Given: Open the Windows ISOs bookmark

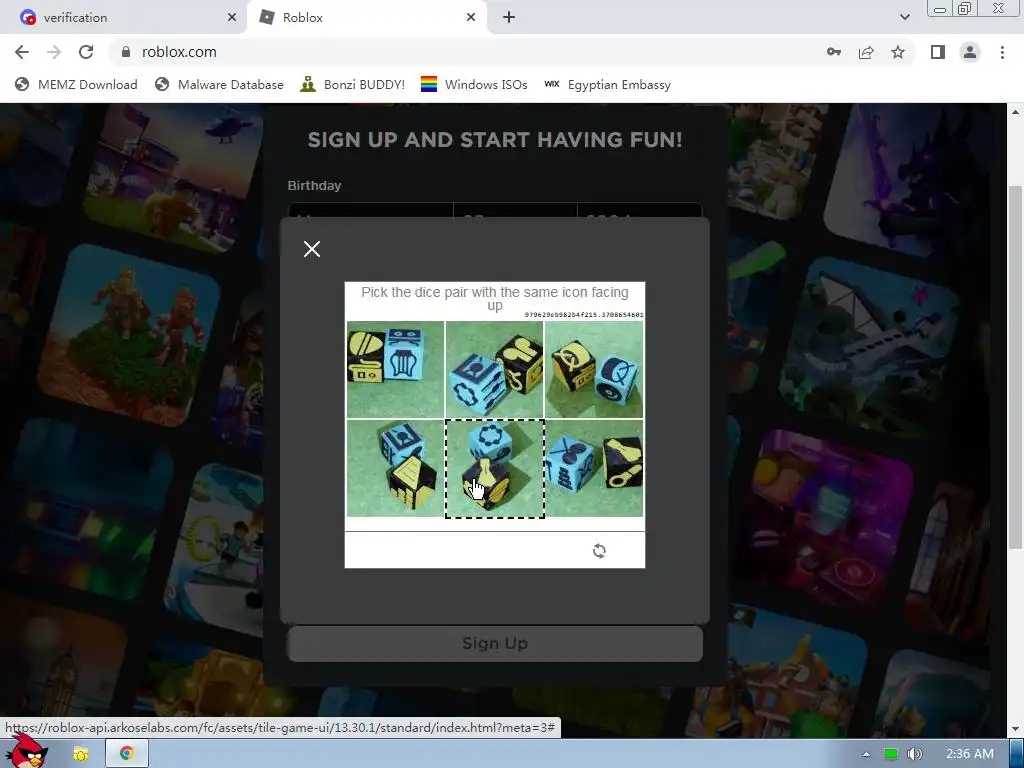Looking at the screenshot, I should [474, 84].
